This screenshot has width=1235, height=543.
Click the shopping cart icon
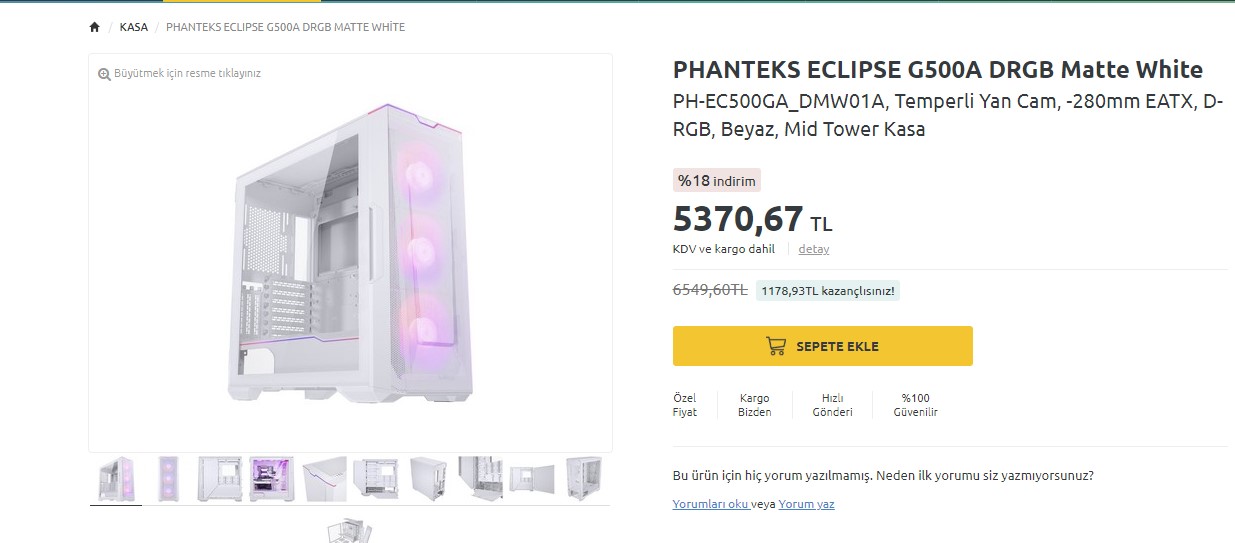click(x=775, y=346)
